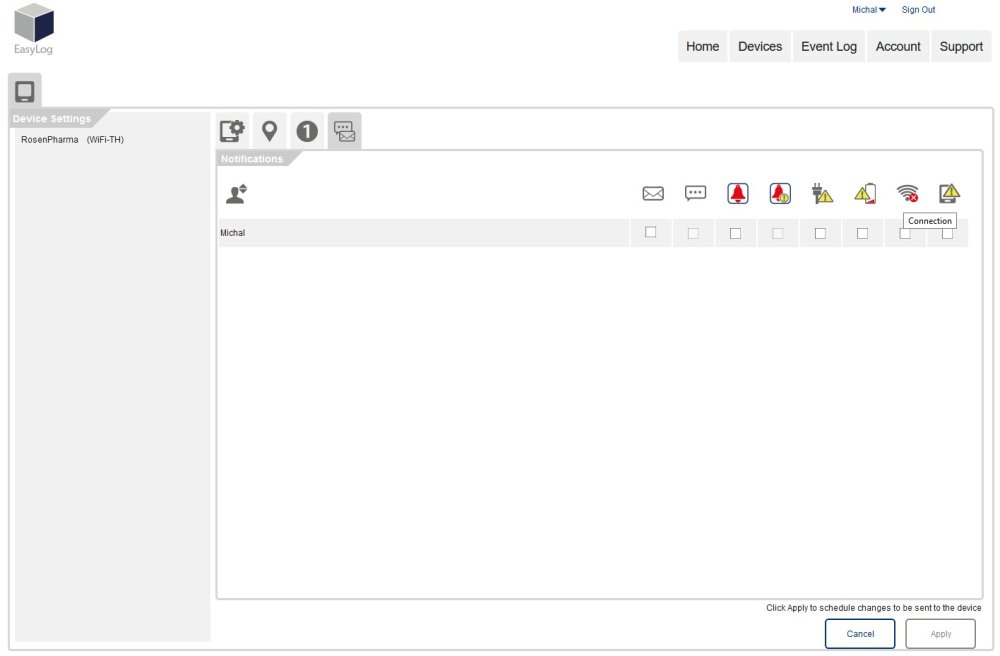Click the email envelope notification icon

point(653,194)
